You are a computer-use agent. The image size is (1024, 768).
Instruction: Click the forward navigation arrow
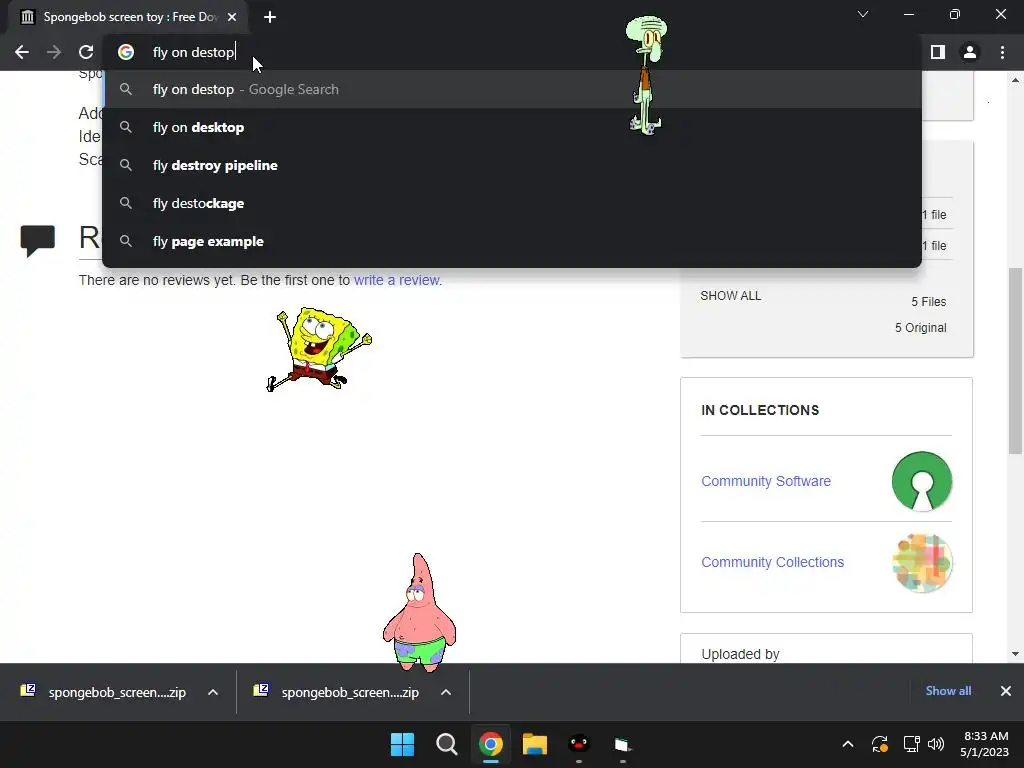pyautogui.click(x=54, y=52)
